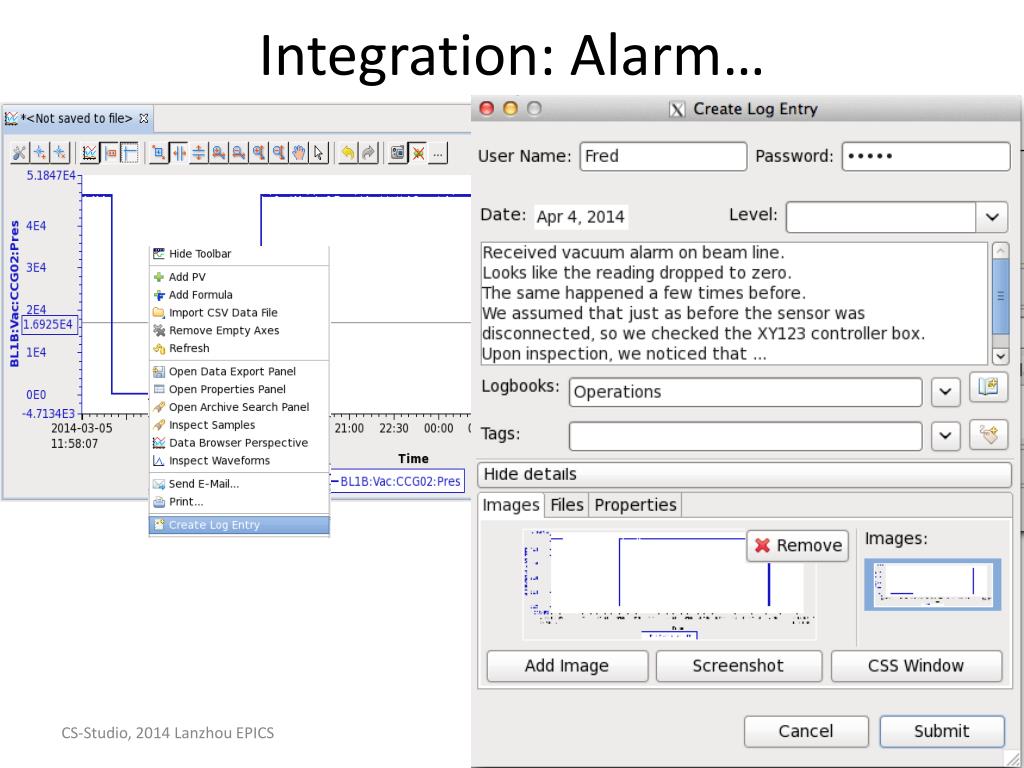Expand the Tags dropdown arrow
The height and width of the screenshot is (768, 1024).
click(945, 436)
